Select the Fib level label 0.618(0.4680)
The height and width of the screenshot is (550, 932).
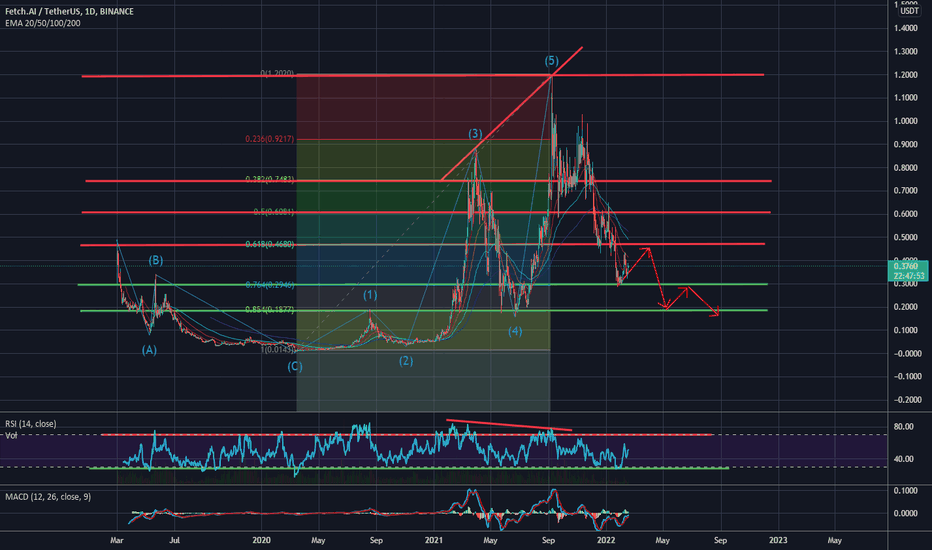coord(269,244)
